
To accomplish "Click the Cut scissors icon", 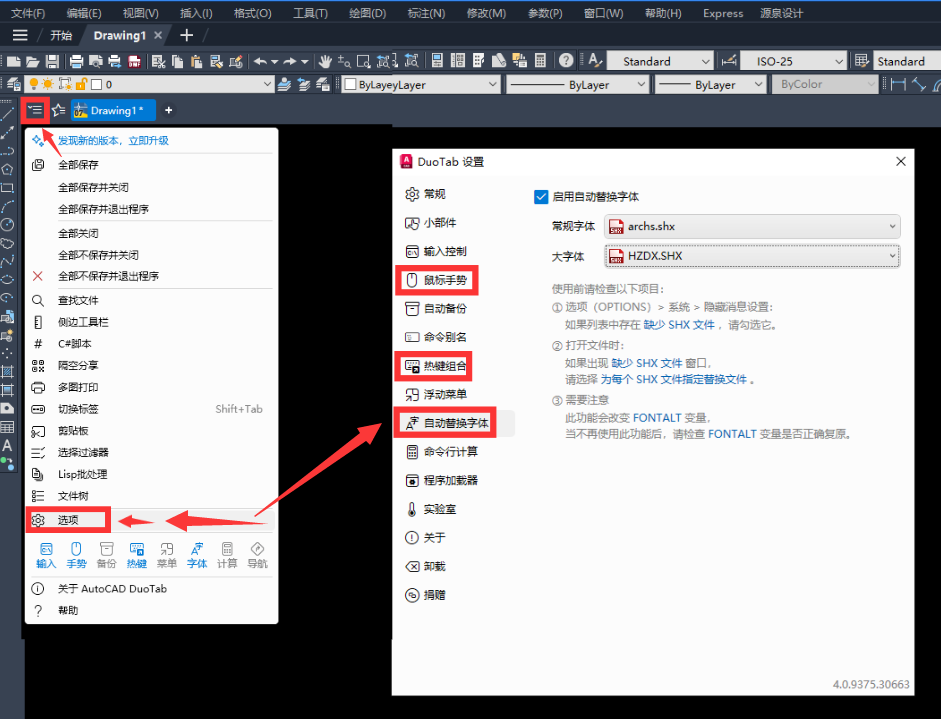I will click(x=158, y=61).
